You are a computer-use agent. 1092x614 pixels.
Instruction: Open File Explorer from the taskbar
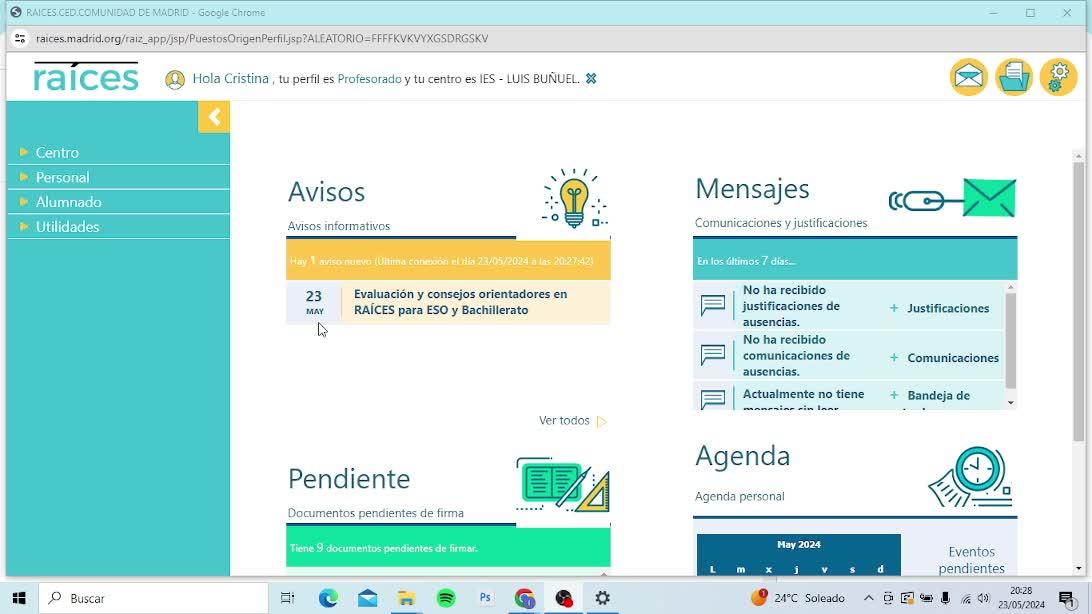407,598
